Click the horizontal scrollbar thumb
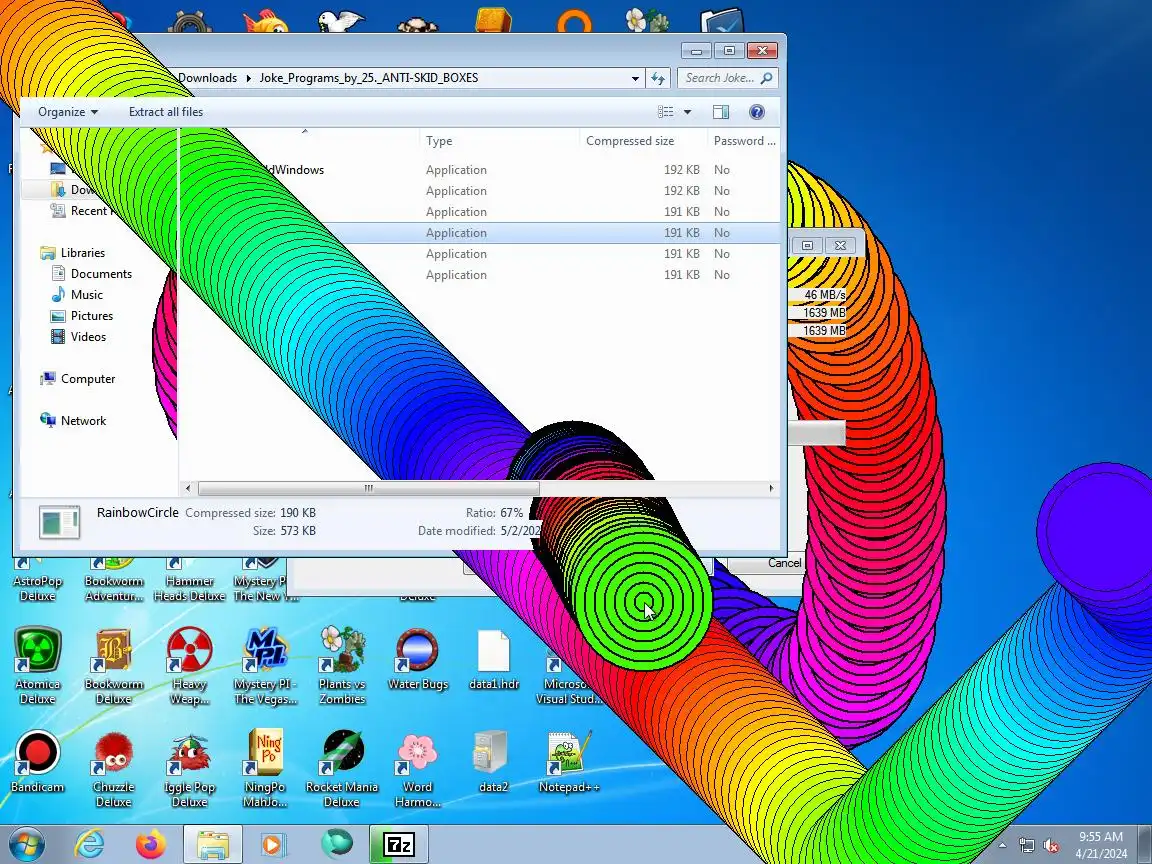This screenshot has width=1152, height=864. pyautogui.click(x=368, y=488)
